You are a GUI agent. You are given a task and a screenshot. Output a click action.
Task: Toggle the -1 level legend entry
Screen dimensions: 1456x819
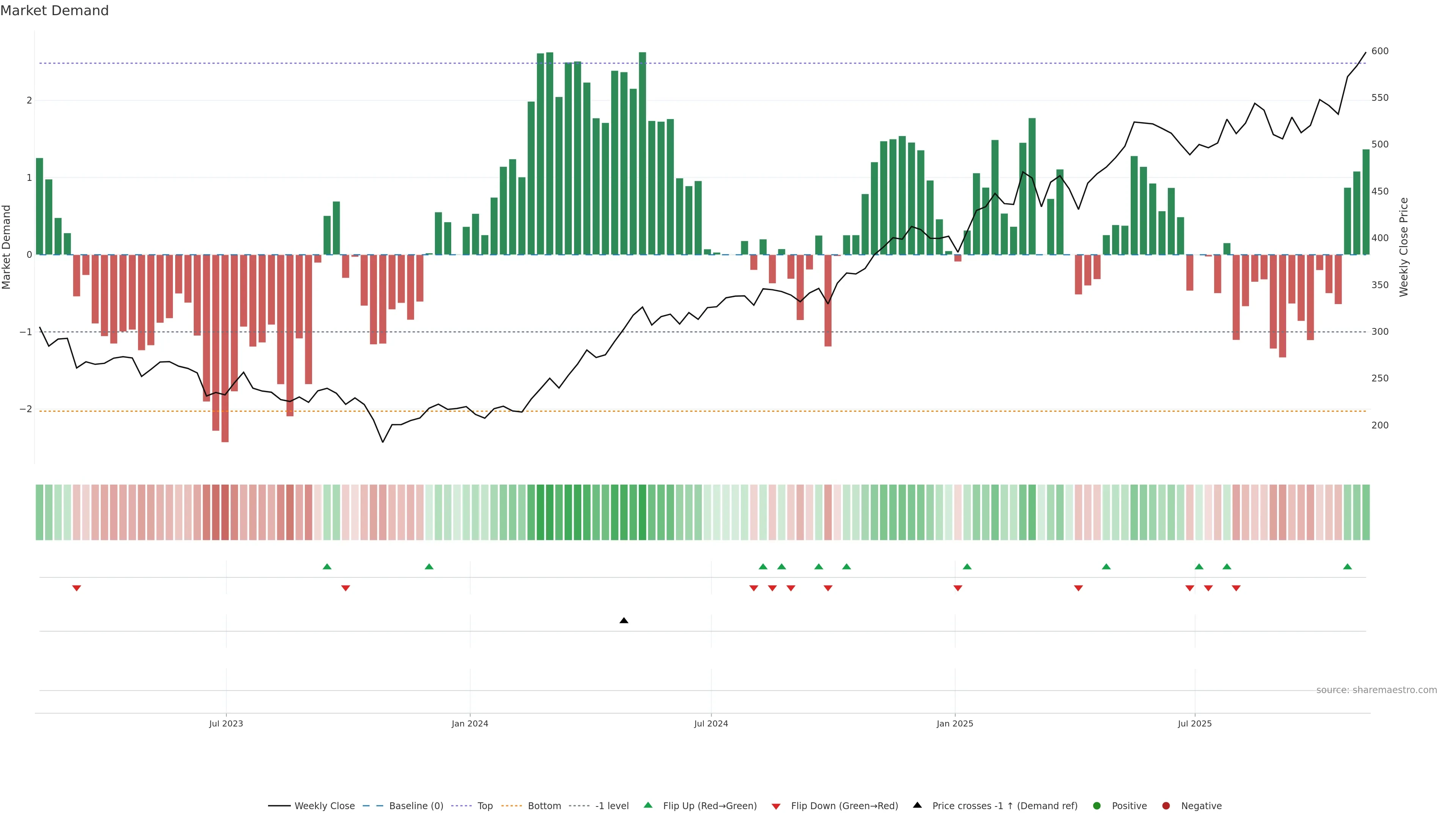point(612,805)
